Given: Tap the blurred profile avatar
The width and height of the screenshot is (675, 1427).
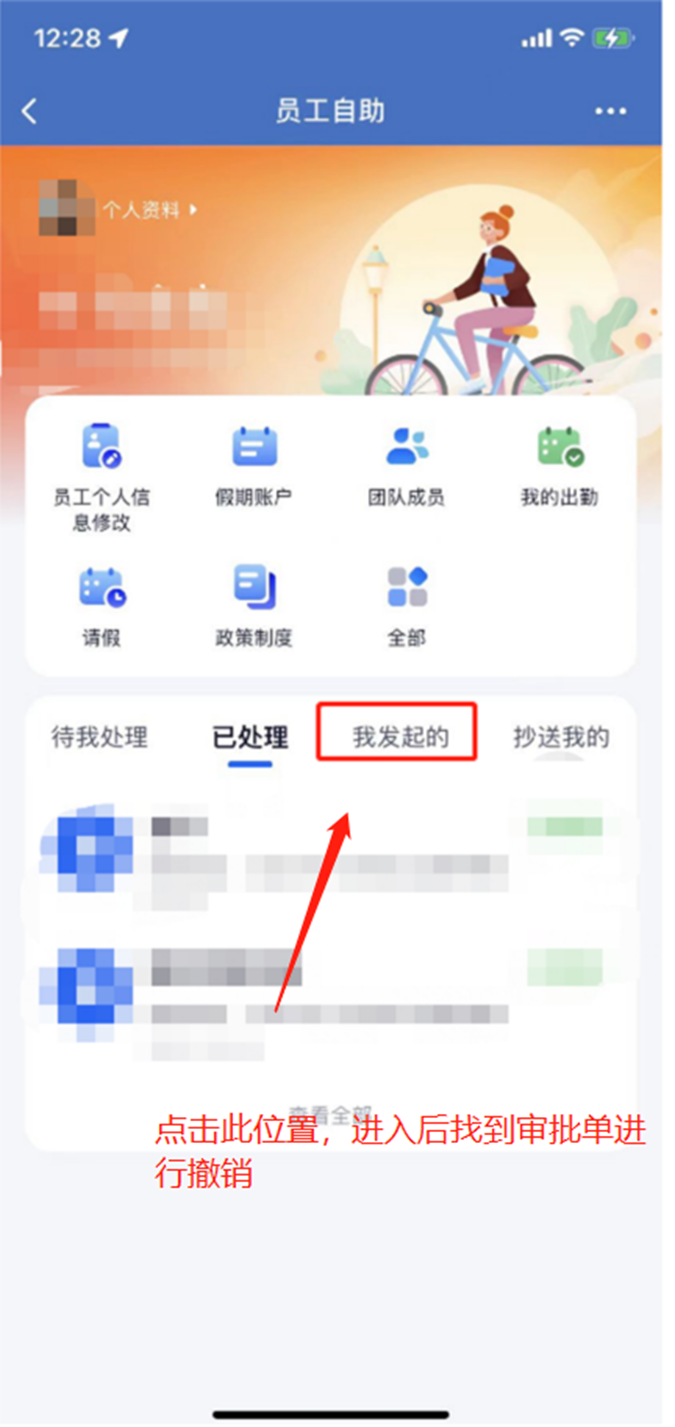Looking at the screenshot, I should tap(67, 207).
